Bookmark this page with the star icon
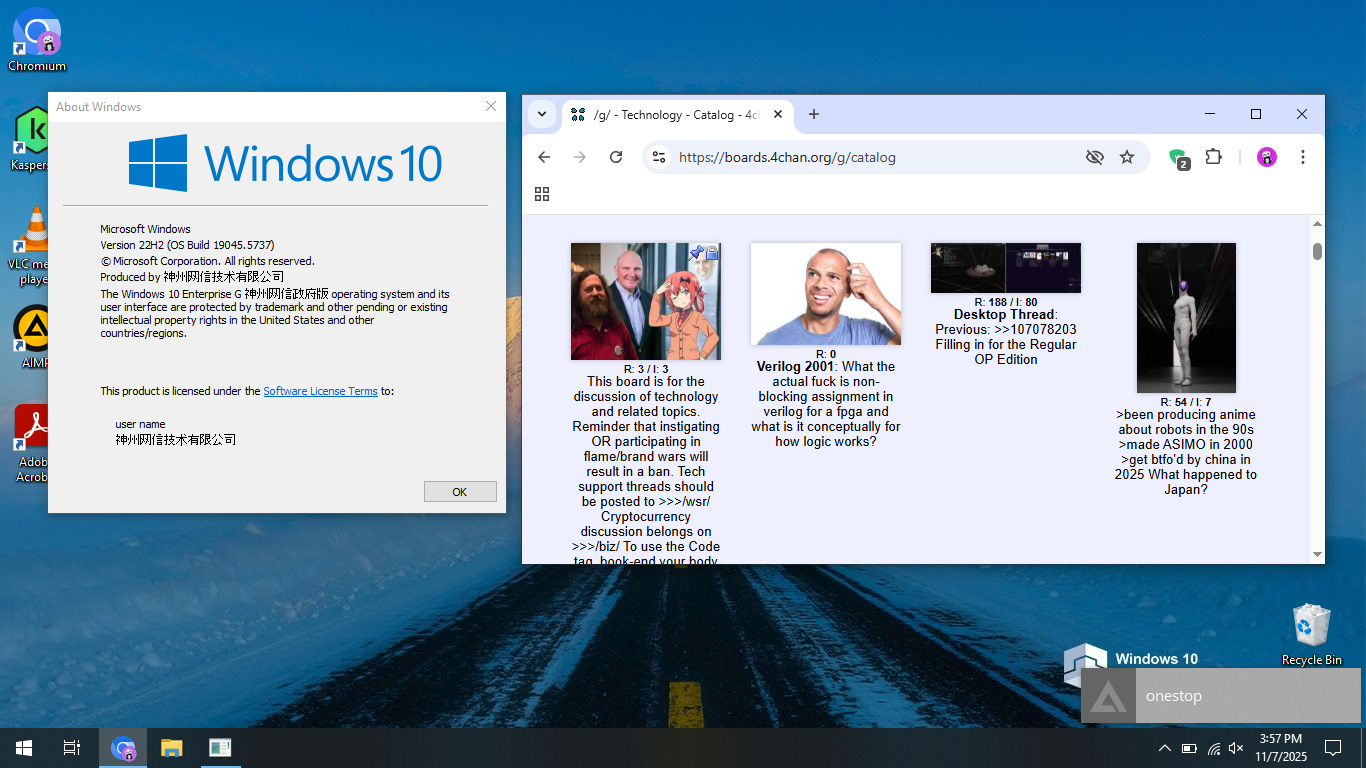Image resolution: width=1366 pixels, height=768 pixels. click(1127, 157)
